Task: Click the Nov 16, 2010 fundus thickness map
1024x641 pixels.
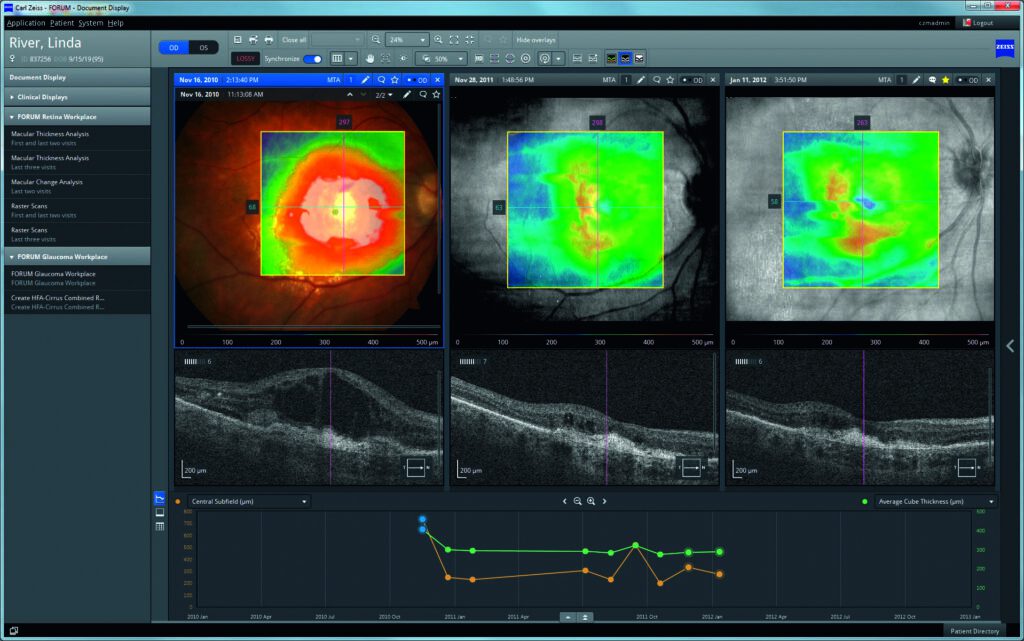Action: (x=332, y=203)
